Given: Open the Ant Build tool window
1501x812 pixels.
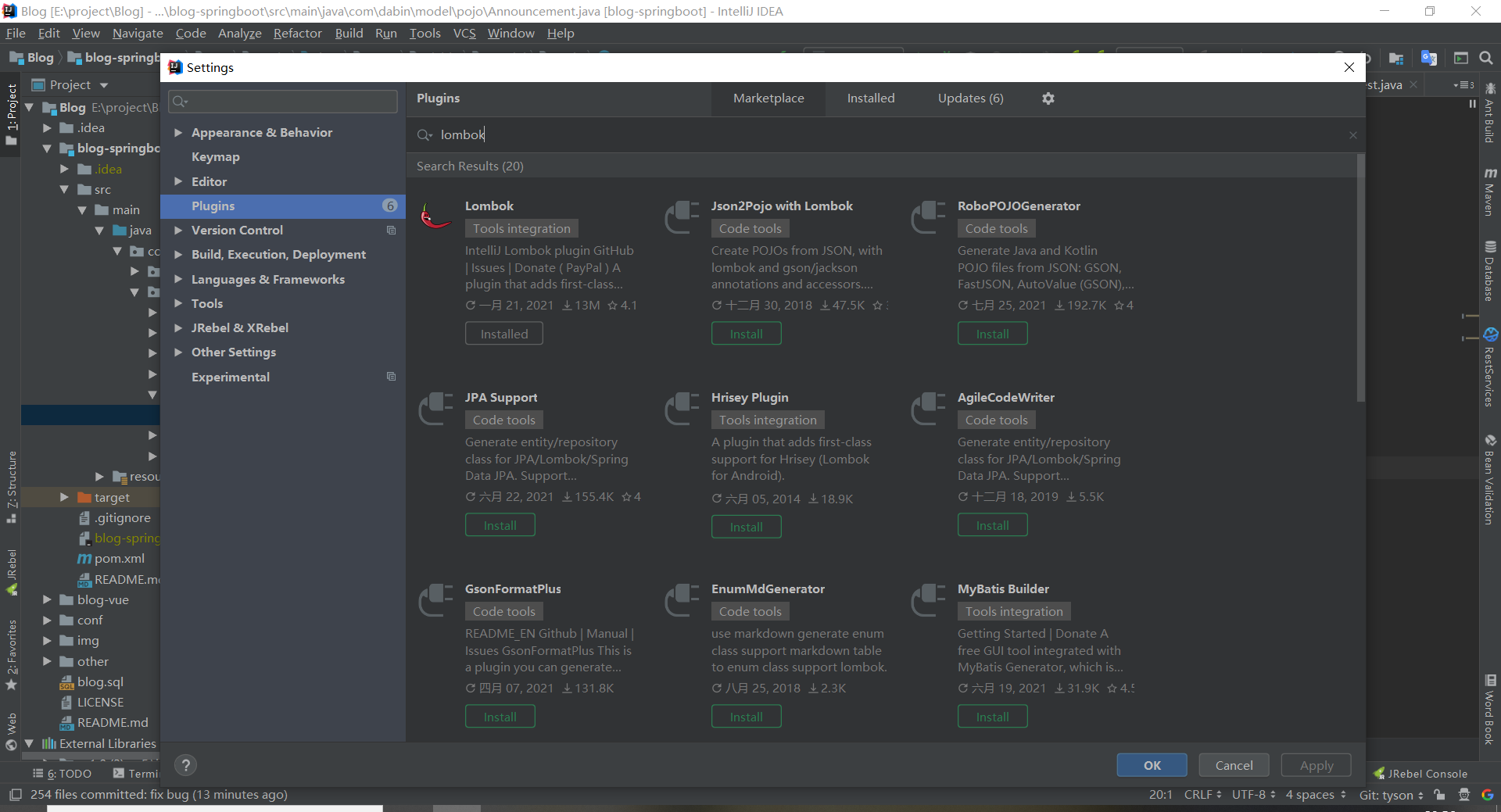Looking at the screenshot, I should point(1490,113).
